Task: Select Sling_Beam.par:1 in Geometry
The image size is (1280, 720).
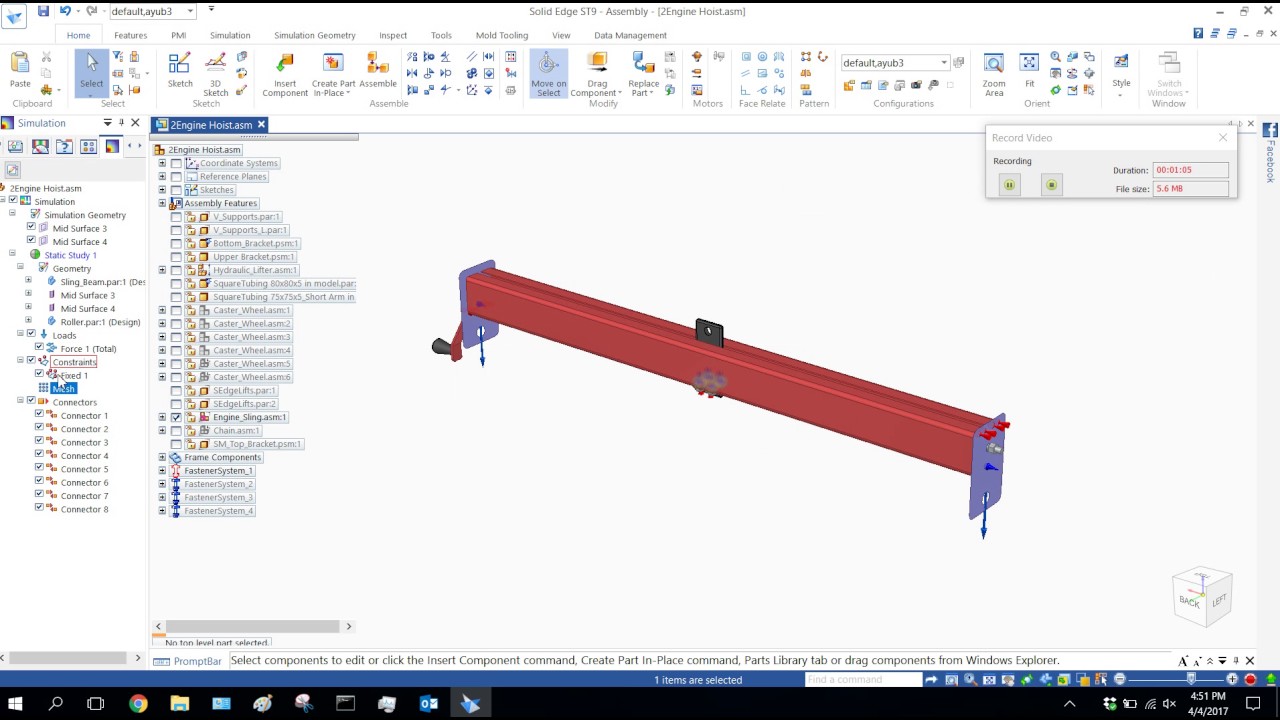Action: [x=102, y=282]
